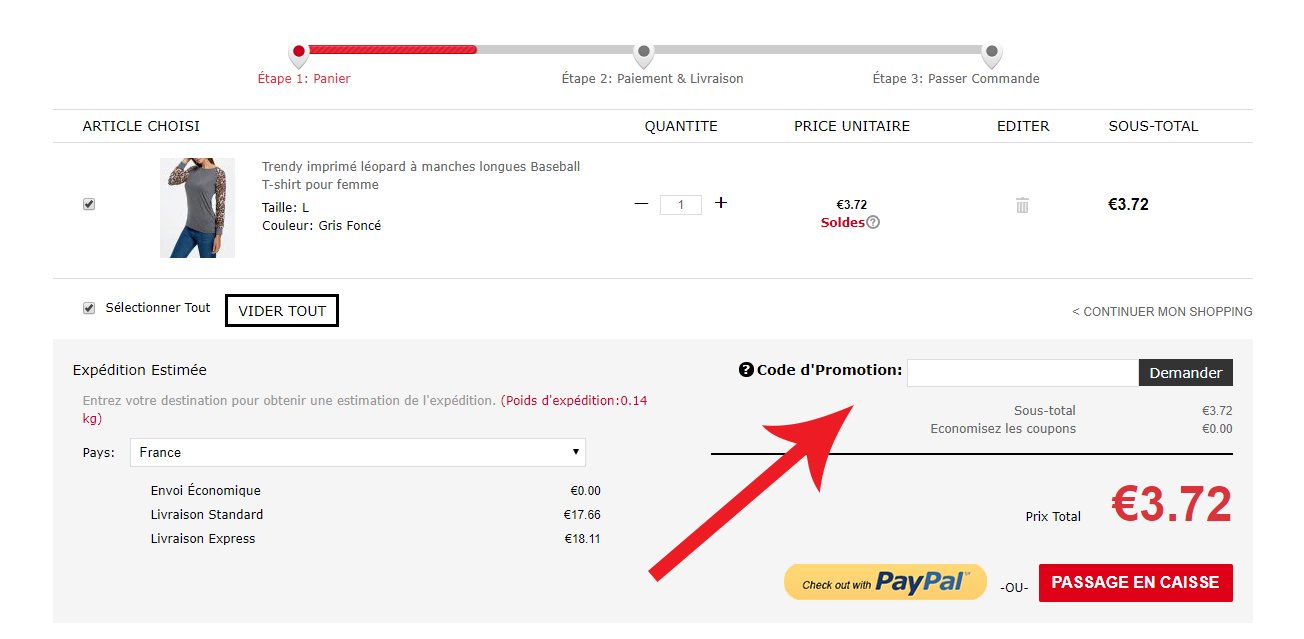Open the Trendy imprimé léopard product title link

pos(421,176)
